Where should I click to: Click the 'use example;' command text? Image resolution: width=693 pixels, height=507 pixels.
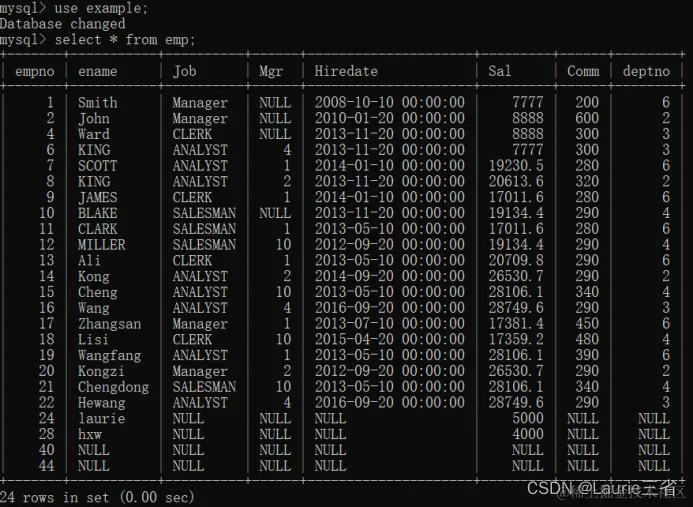point(101,8)
